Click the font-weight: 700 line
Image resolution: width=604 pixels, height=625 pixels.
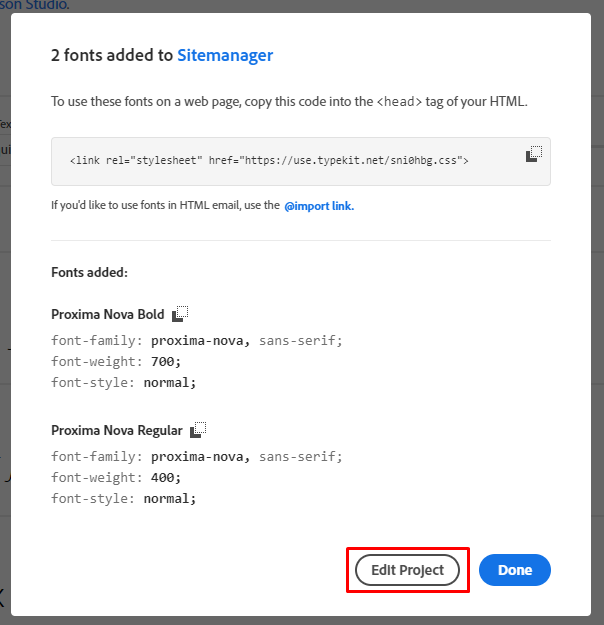tap(116, 362)
